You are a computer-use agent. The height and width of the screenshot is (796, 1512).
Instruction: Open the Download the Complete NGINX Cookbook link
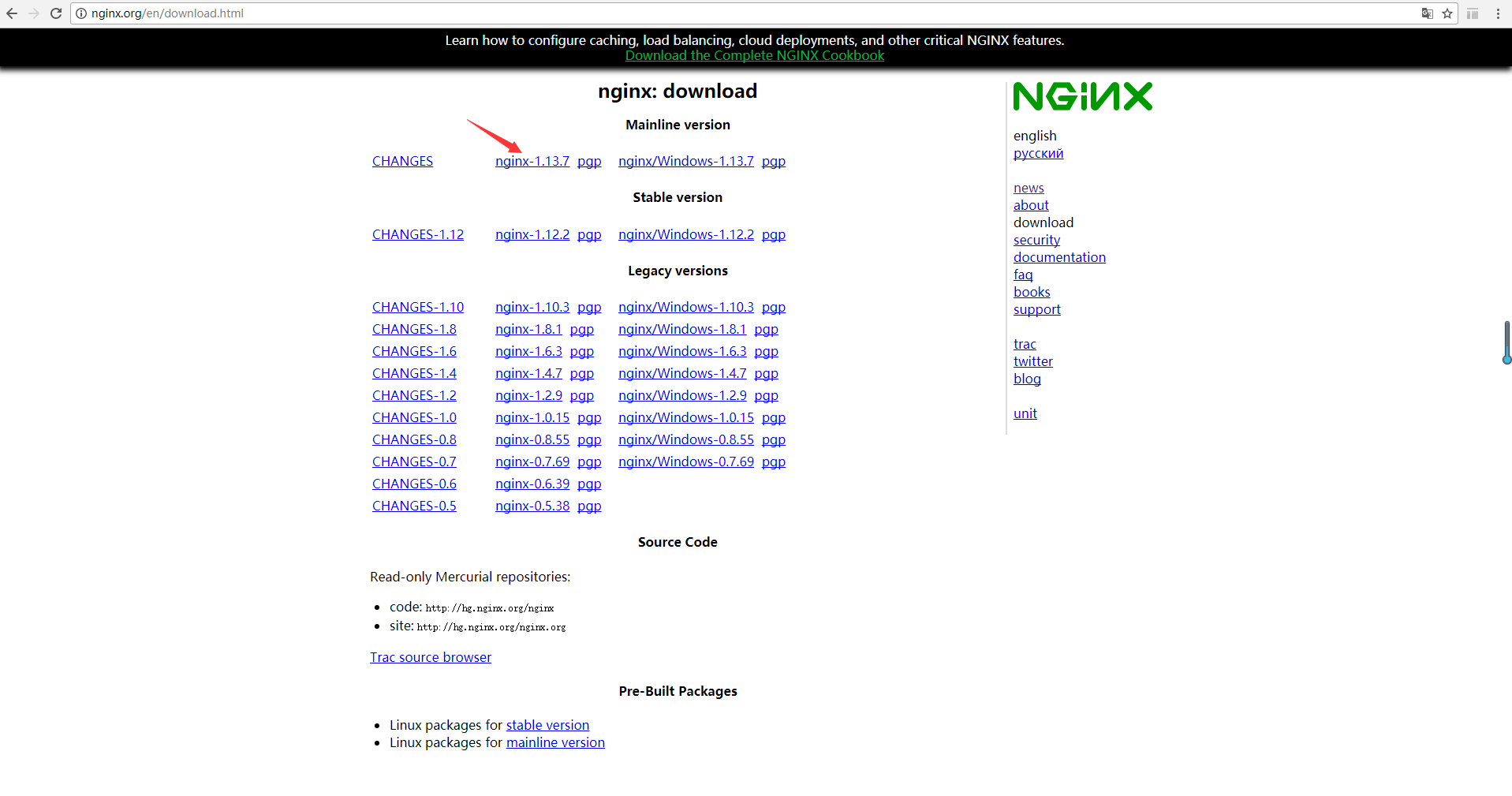pos(755,55)
